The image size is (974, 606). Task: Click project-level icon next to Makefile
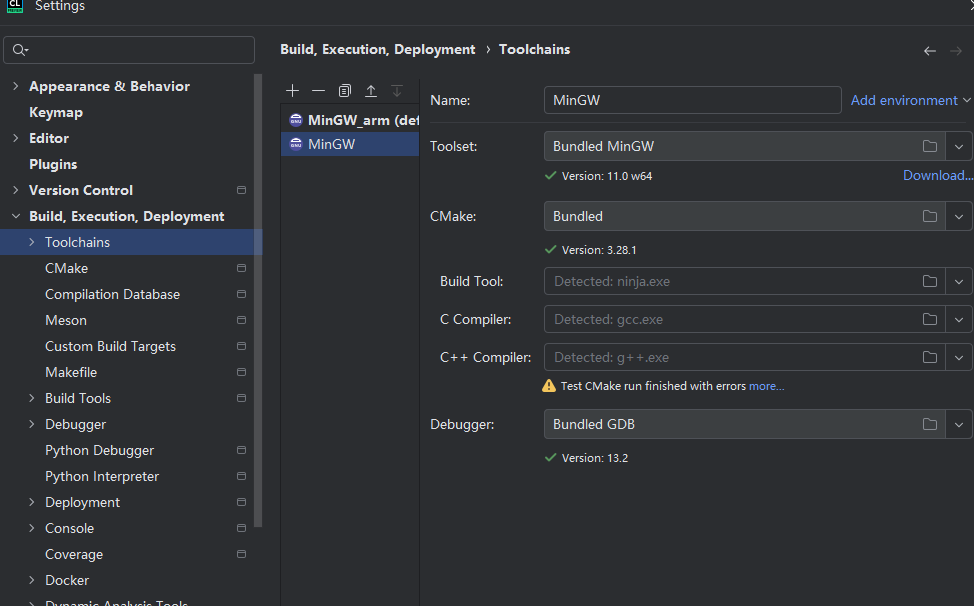(242, 373)
